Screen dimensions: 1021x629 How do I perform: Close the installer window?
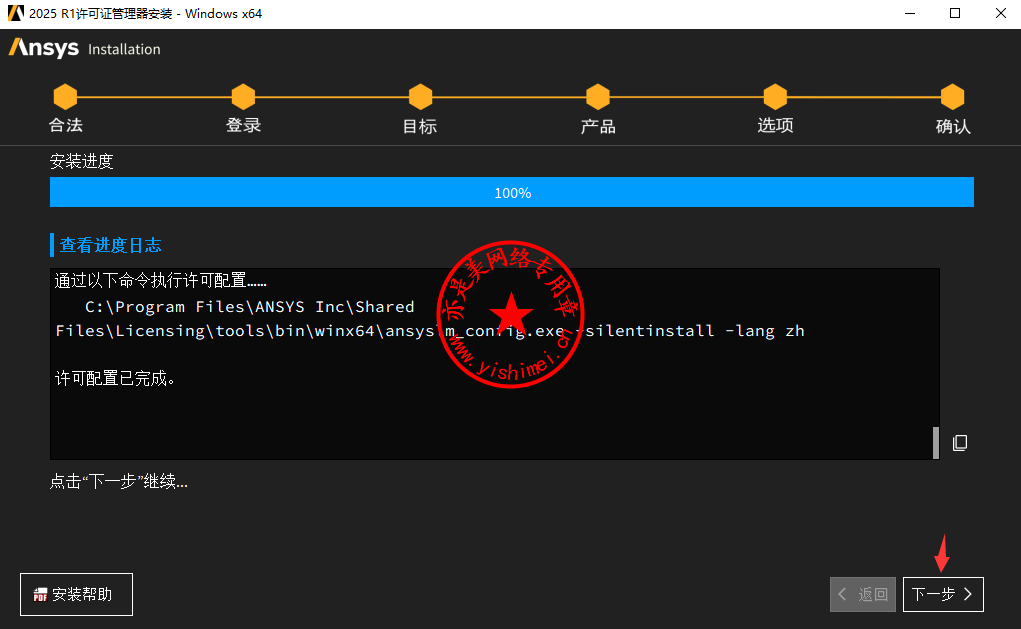1001,14
